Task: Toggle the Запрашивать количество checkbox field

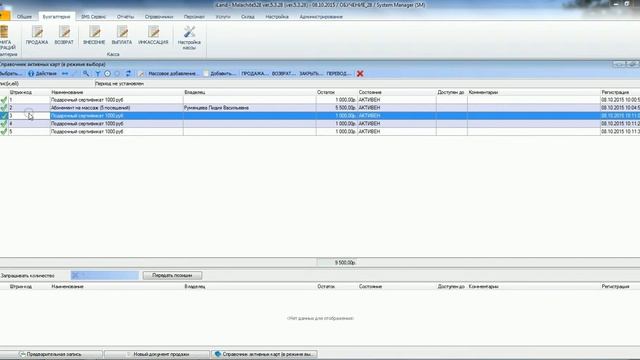Action: (x=105, y=276)
